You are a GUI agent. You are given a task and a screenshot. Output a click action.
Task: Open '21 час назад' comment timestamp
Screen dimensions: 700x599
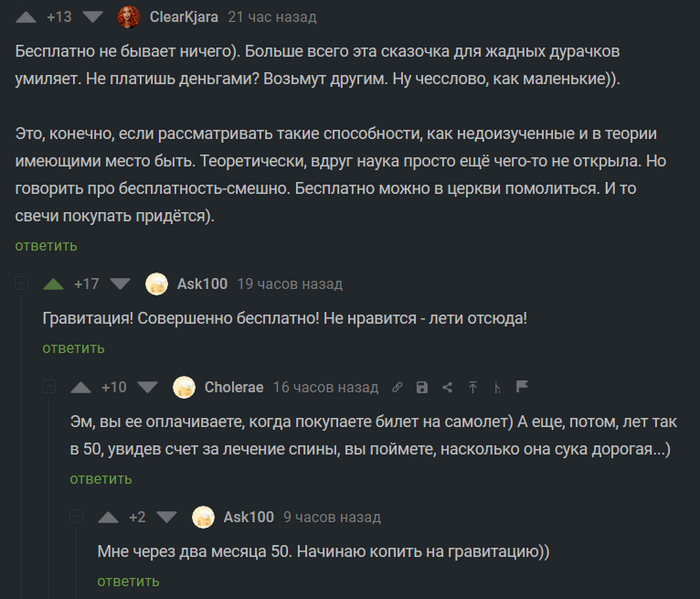272,17
